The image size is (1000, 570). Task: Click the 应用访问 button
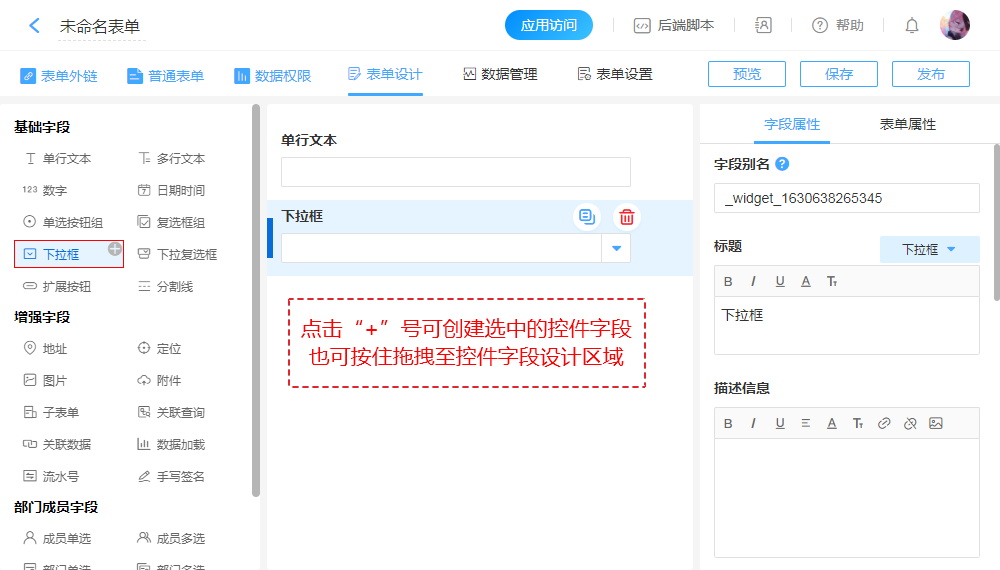[x=549, y=26]
